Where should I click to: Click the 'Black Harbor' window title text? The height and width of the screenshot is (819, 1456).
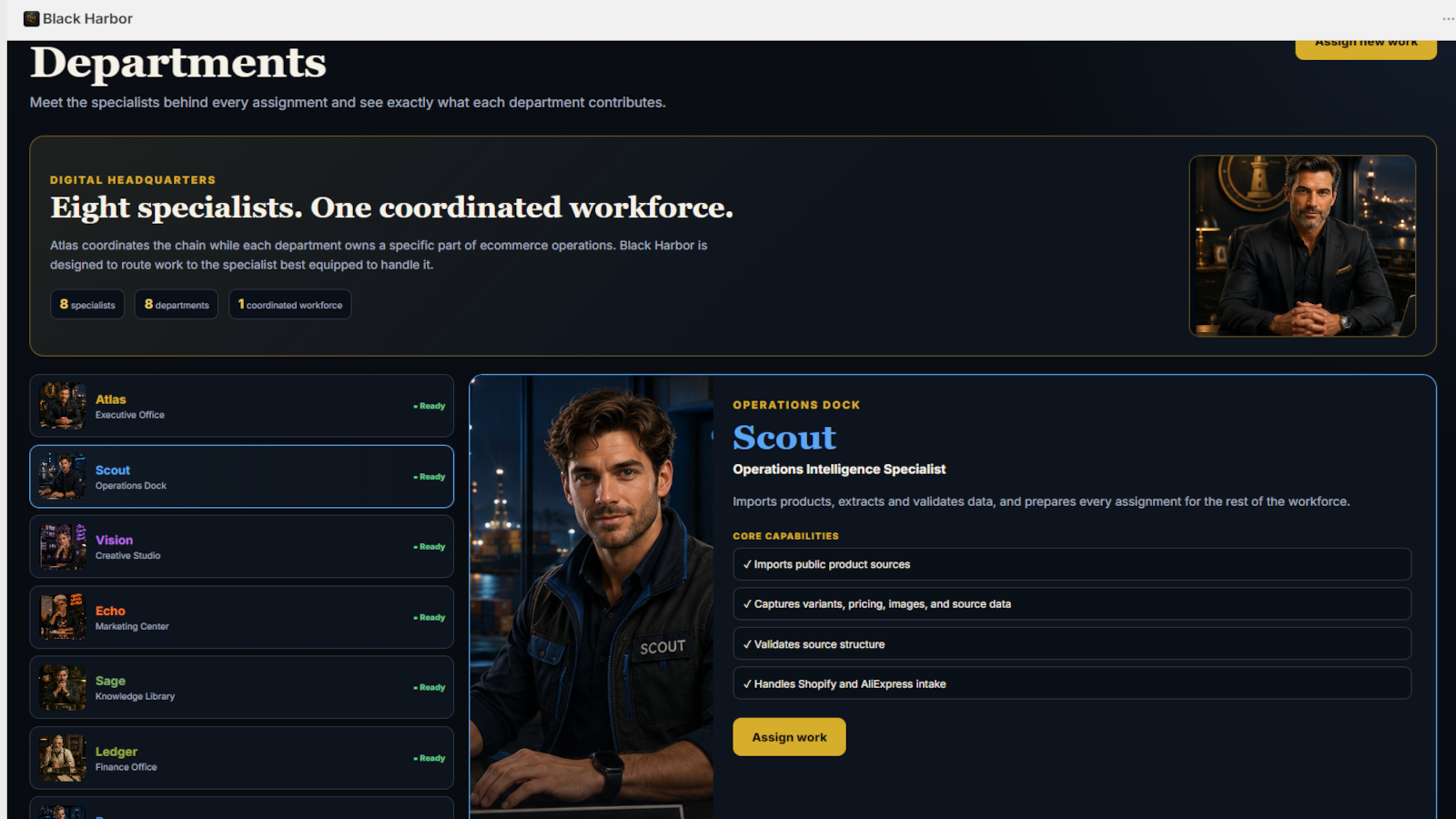(87, 18)
